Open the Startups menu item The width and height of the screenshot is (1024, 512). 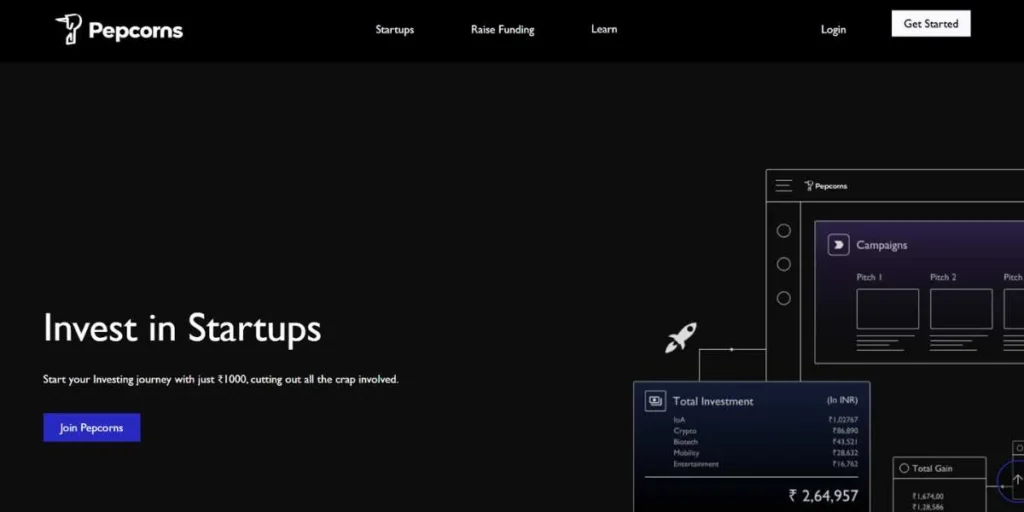click(x=394, y=29)
